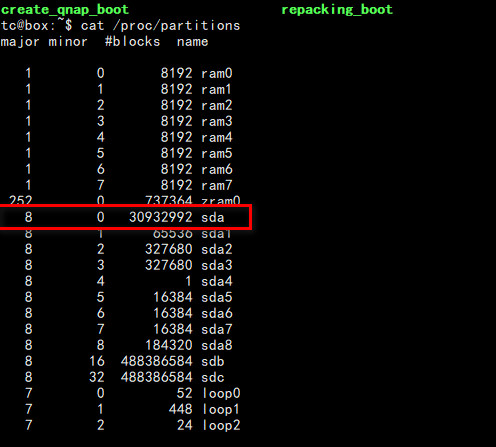Click the sda device name
This screenshot has width=496, height=447.
tap(213, 217)
